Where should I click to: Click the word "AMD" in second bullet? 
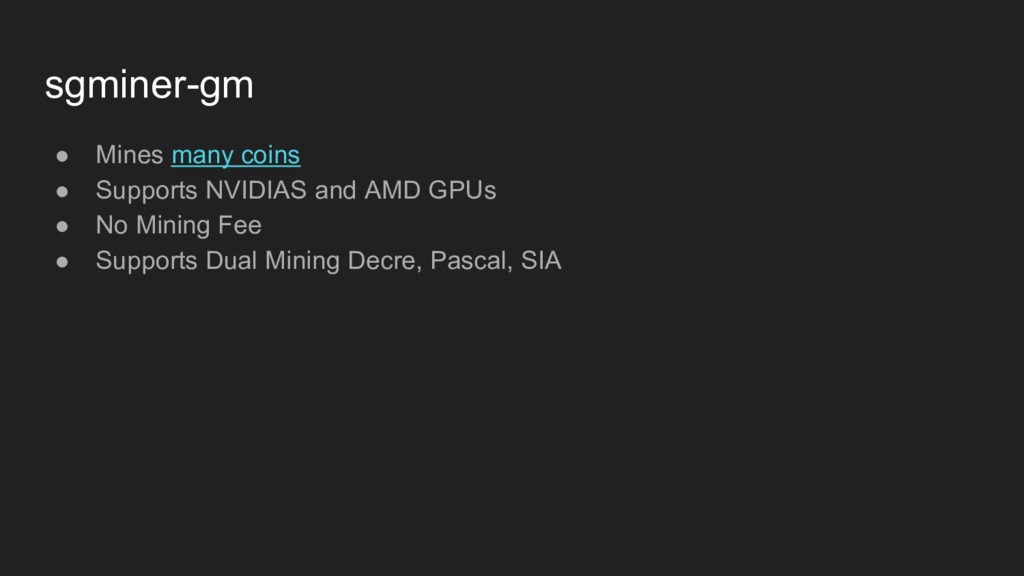coord(392,190)
